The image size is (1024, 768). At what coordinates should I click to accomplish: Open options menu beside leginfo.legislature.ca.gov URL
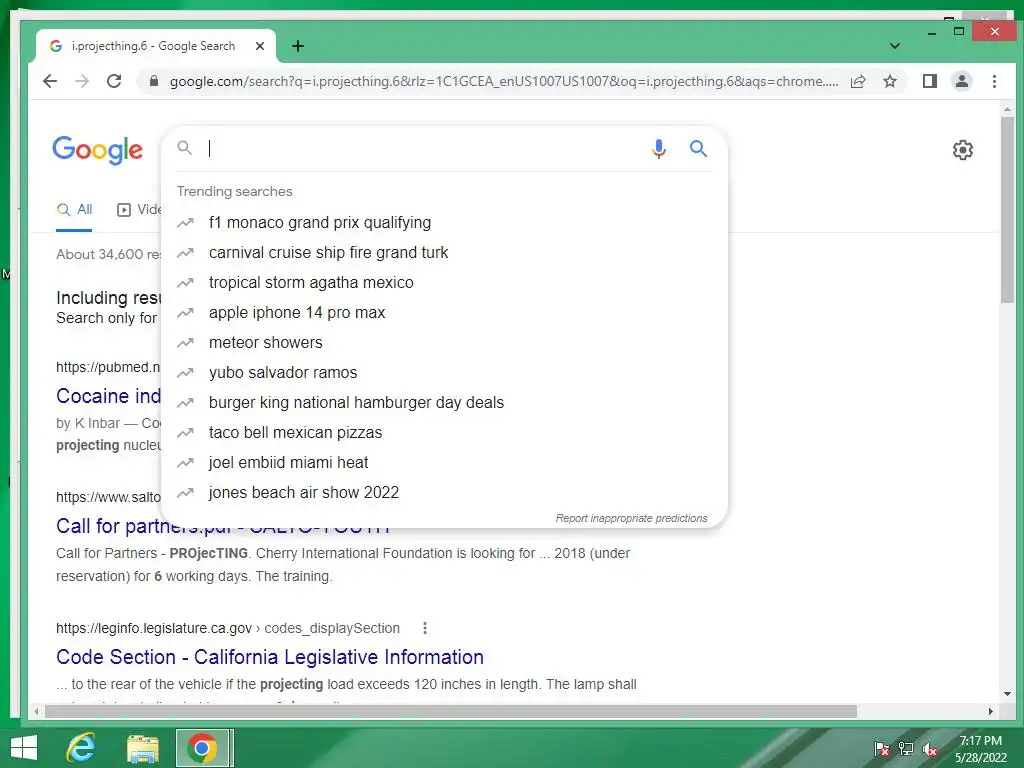point(424,628)
